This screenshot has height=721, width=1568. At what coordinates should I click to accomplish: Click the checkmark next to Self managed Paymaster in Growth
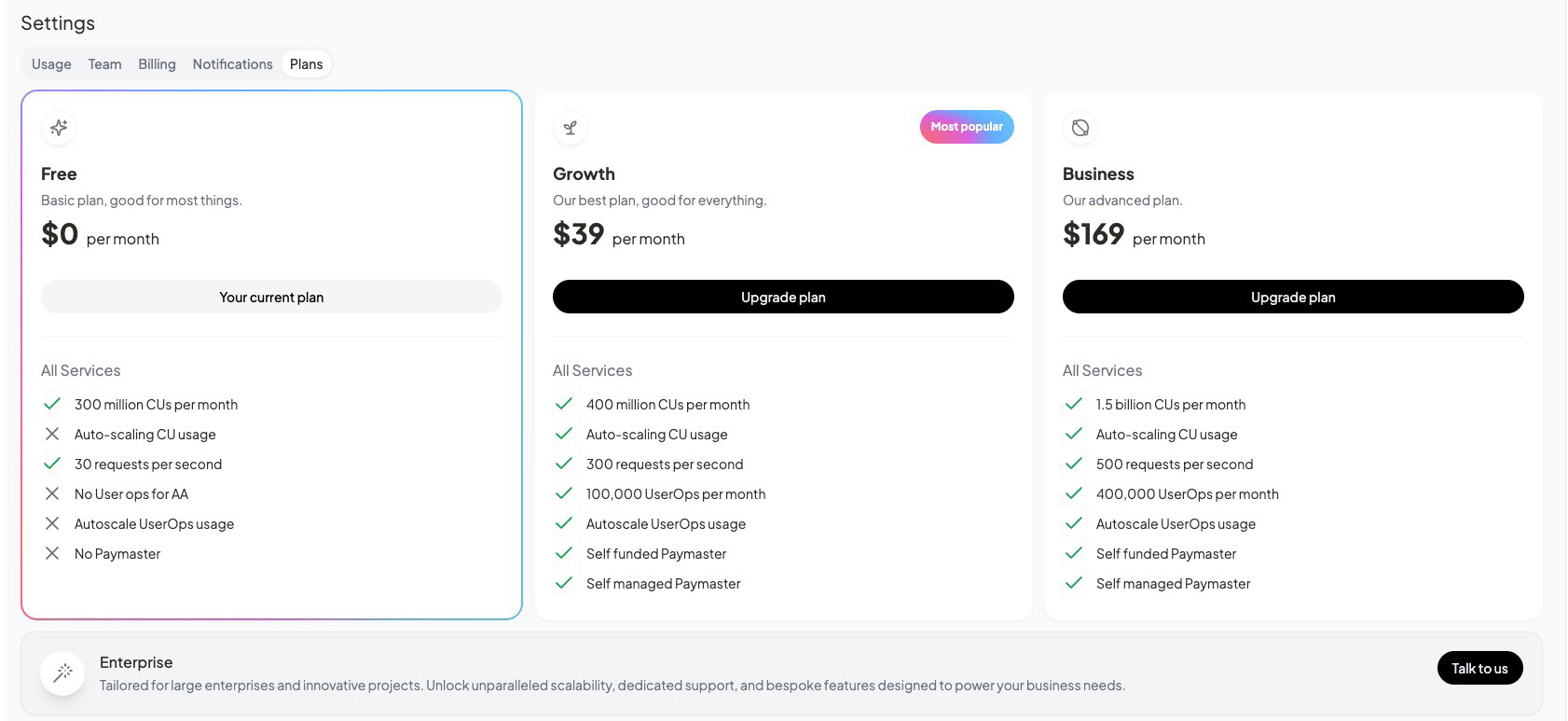(x=563, y=583)
